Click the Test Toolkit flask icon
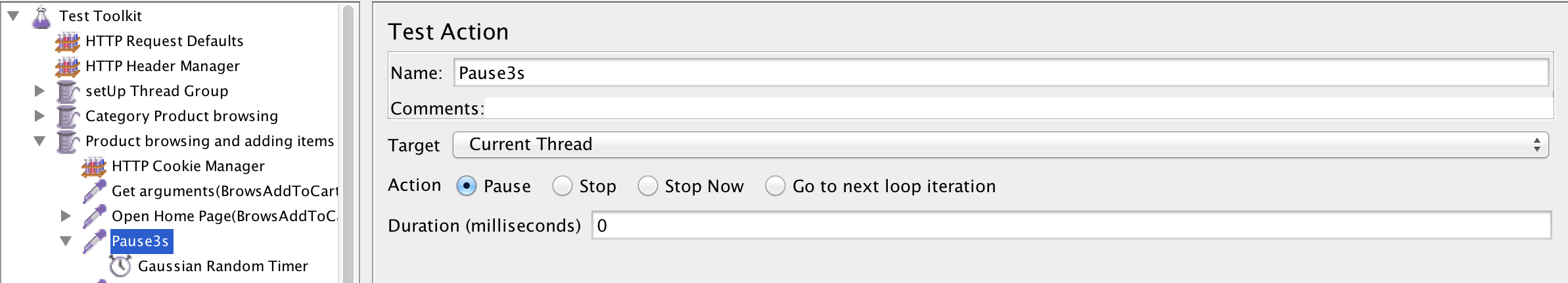Viewport: 1568px width, 283px height. pyautogui.click(x=41, y=16)
